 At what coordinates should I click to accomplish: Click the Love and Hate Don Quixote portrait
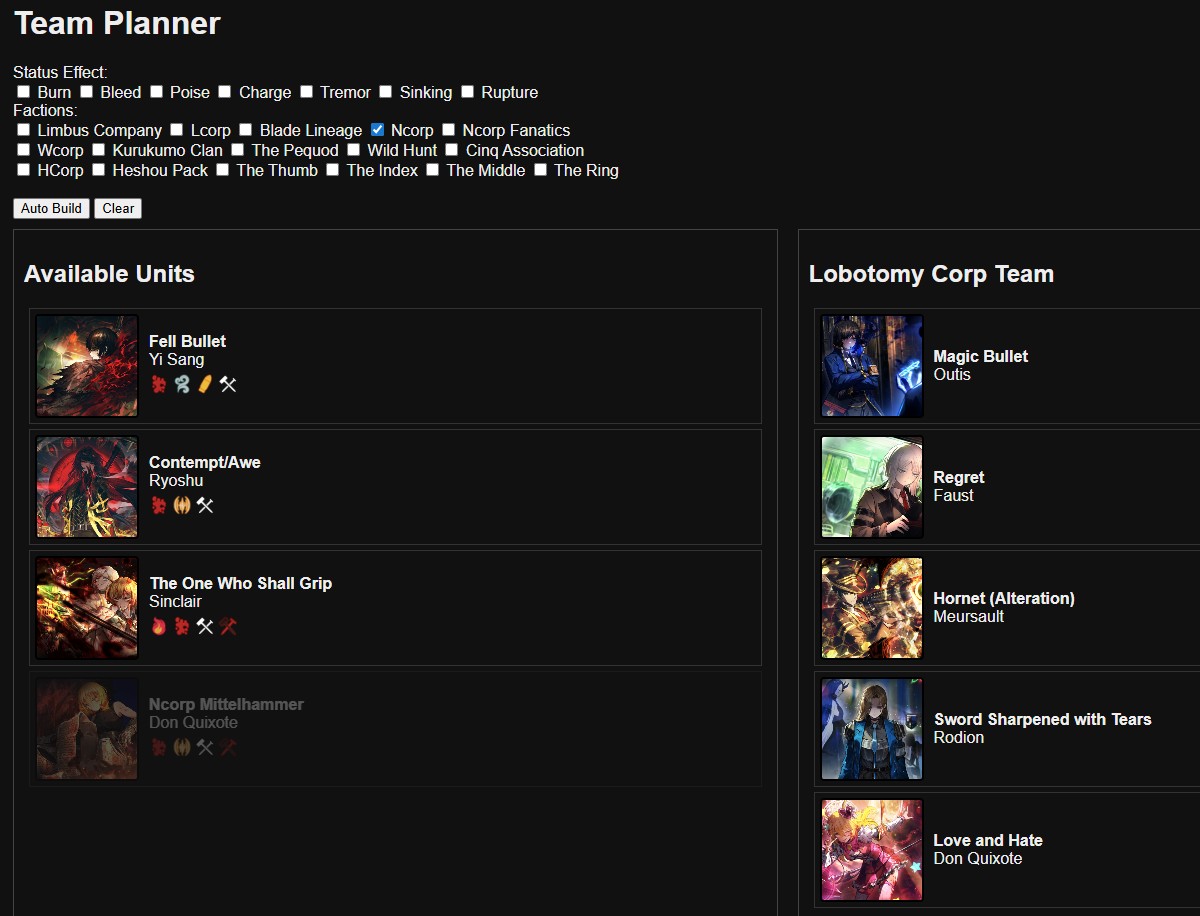click(x=872, y=850)
